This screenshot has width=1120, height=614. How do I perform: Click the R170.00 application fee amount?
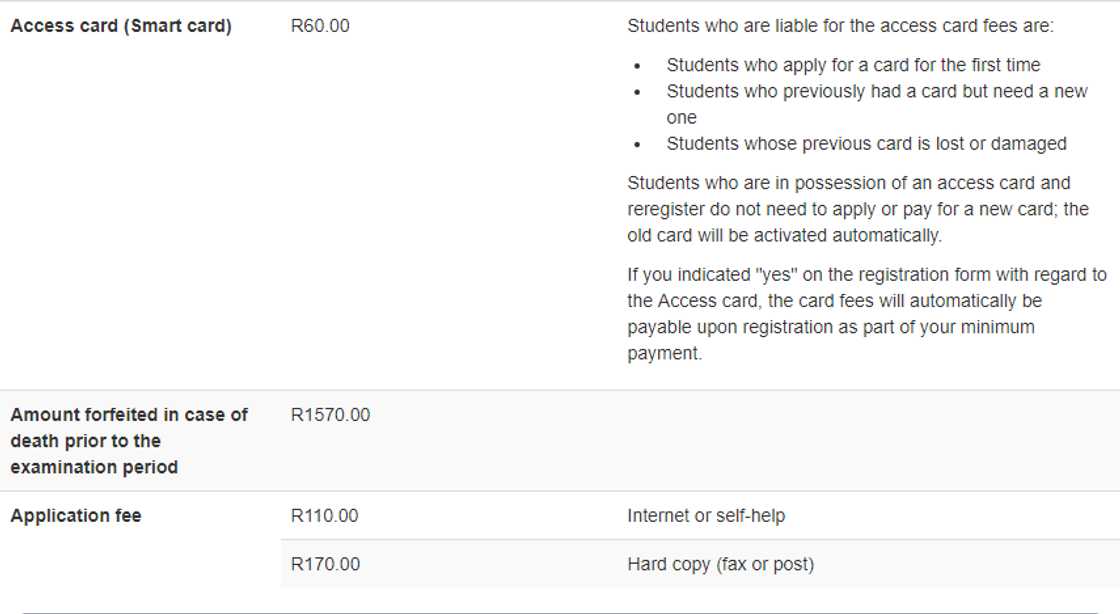pos(325,564)
